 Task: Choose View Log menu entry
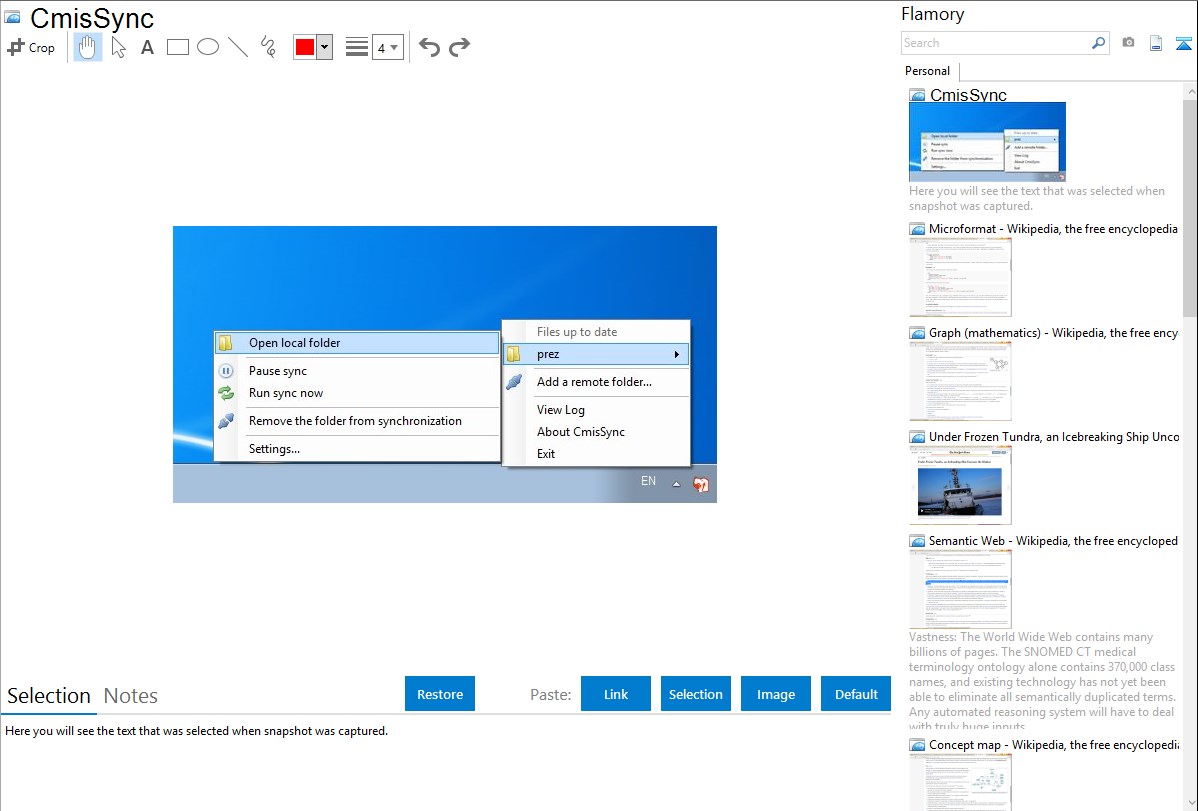pos(596,410)
